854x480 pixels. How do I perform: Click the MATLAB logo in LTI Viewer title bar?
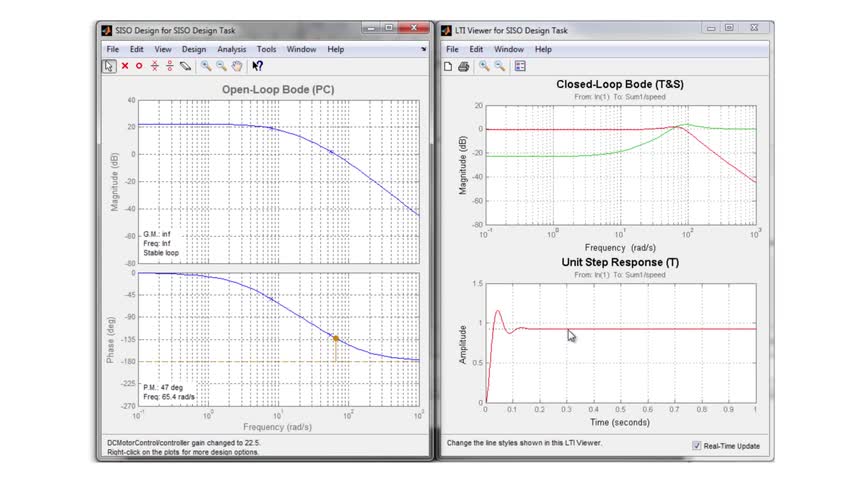coord(447,31)
